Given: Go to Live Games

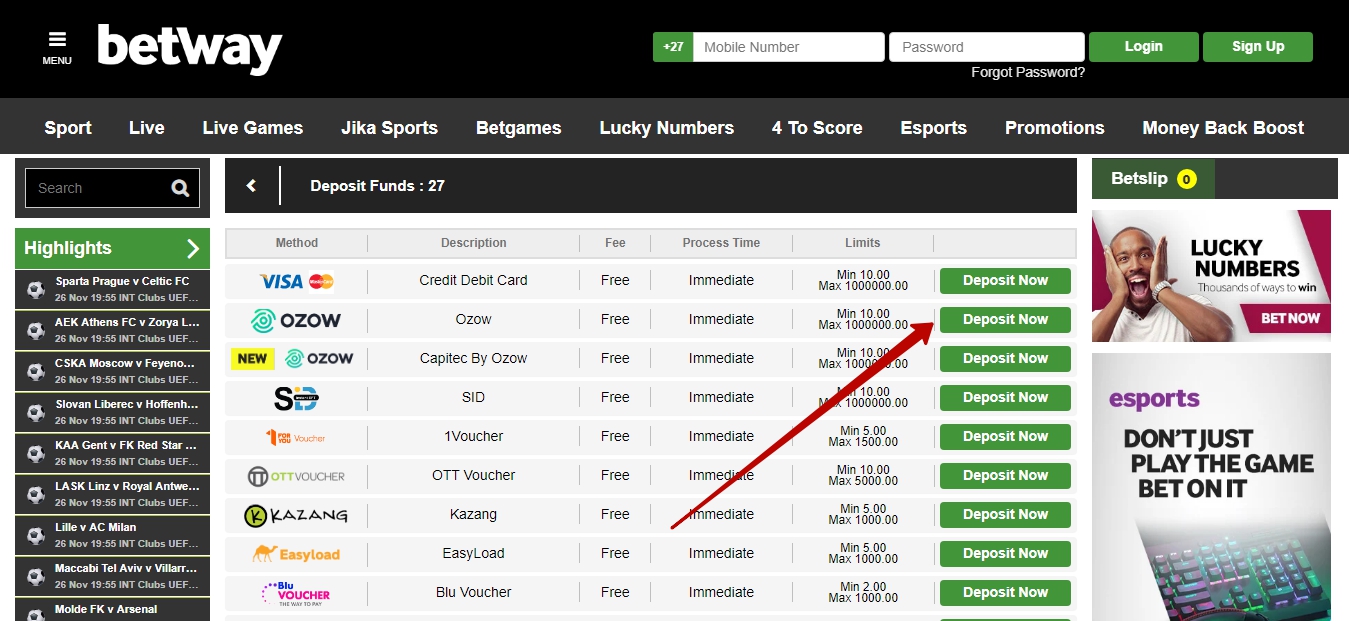Looking at the screenshot, I should (253, 128).
